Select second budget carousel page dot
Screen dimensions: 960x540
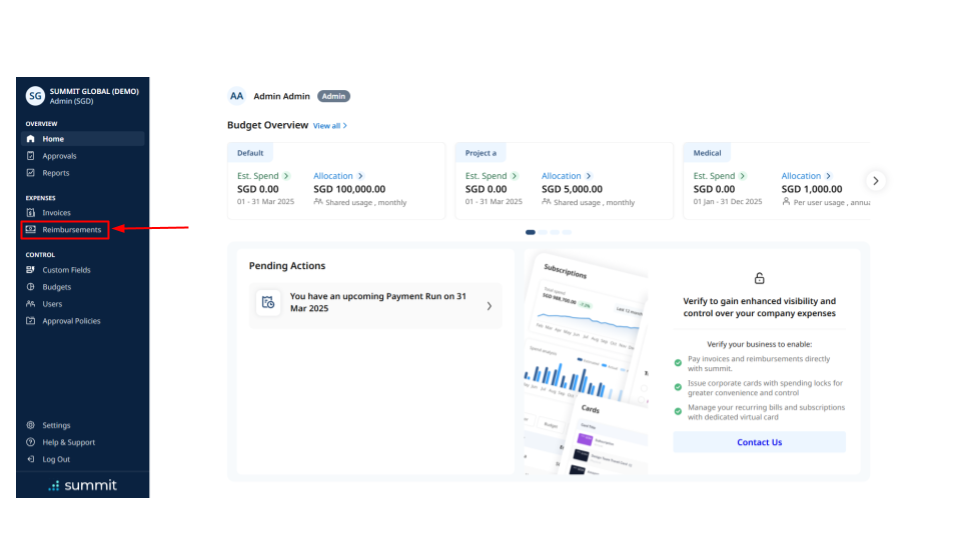pos(542,232)
